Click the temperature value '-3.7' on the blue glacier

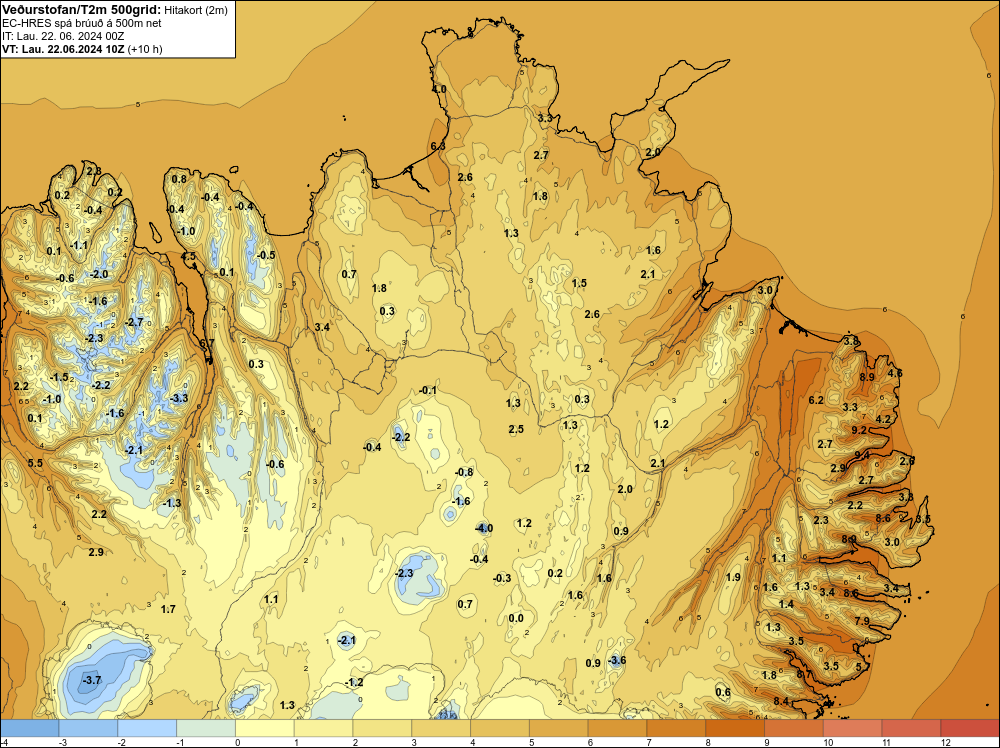tap(92, 680)
